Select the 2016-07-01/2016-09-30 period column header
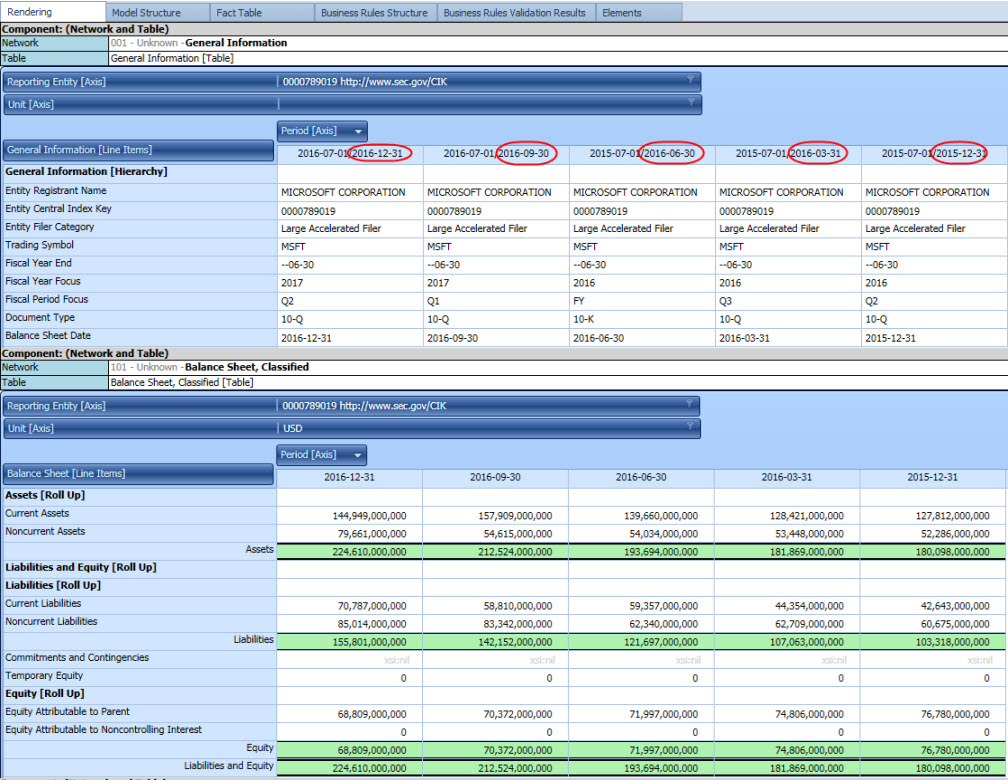This screenshot has height=780, width=1008. click(496, 154)
